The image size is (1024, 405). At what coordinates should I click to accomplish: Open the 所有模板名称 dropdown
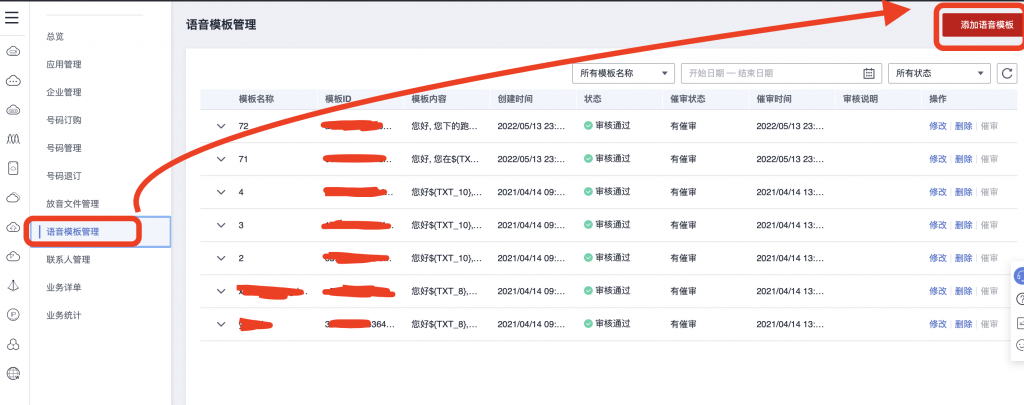[x=623, y=73]
